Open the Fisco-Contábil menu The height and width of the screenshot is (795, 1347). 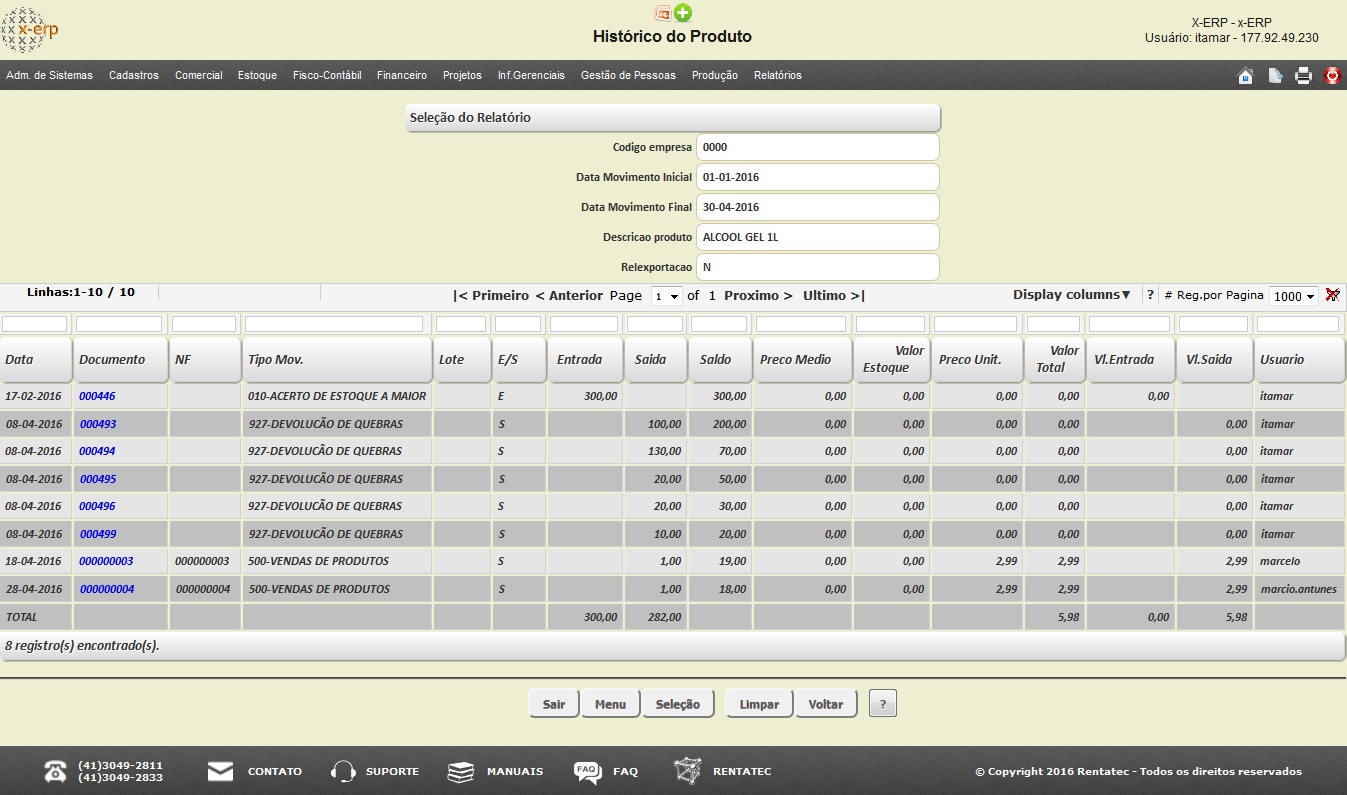point(327,75)
